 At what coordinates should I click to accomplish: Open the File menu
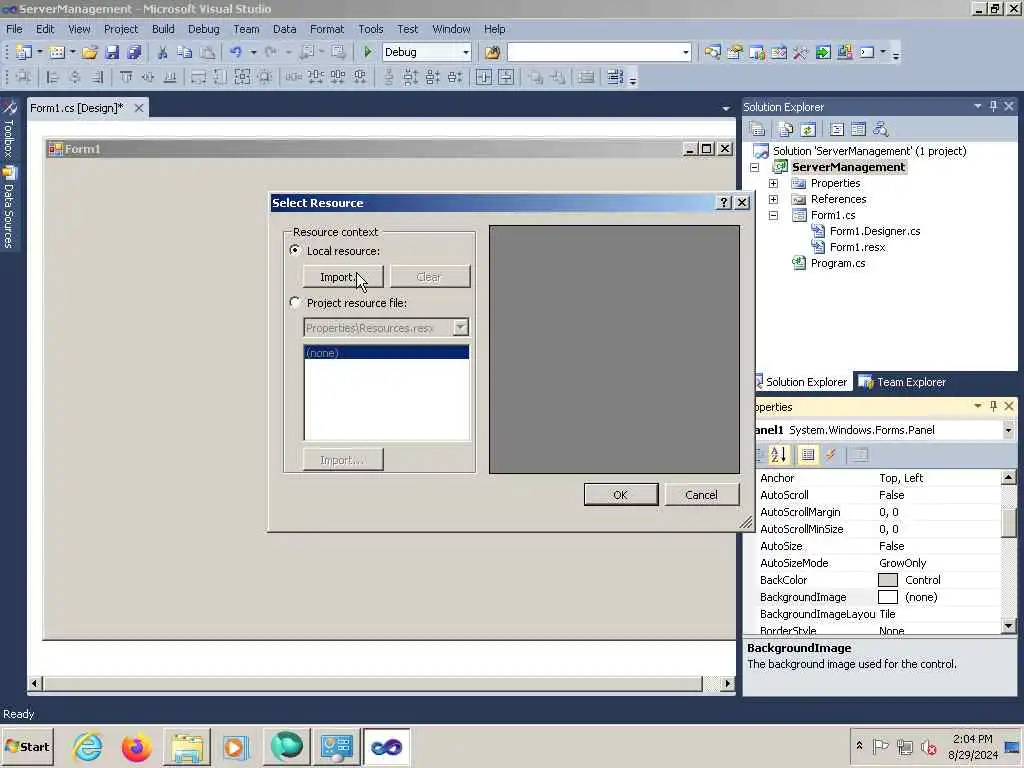point(14,29)
